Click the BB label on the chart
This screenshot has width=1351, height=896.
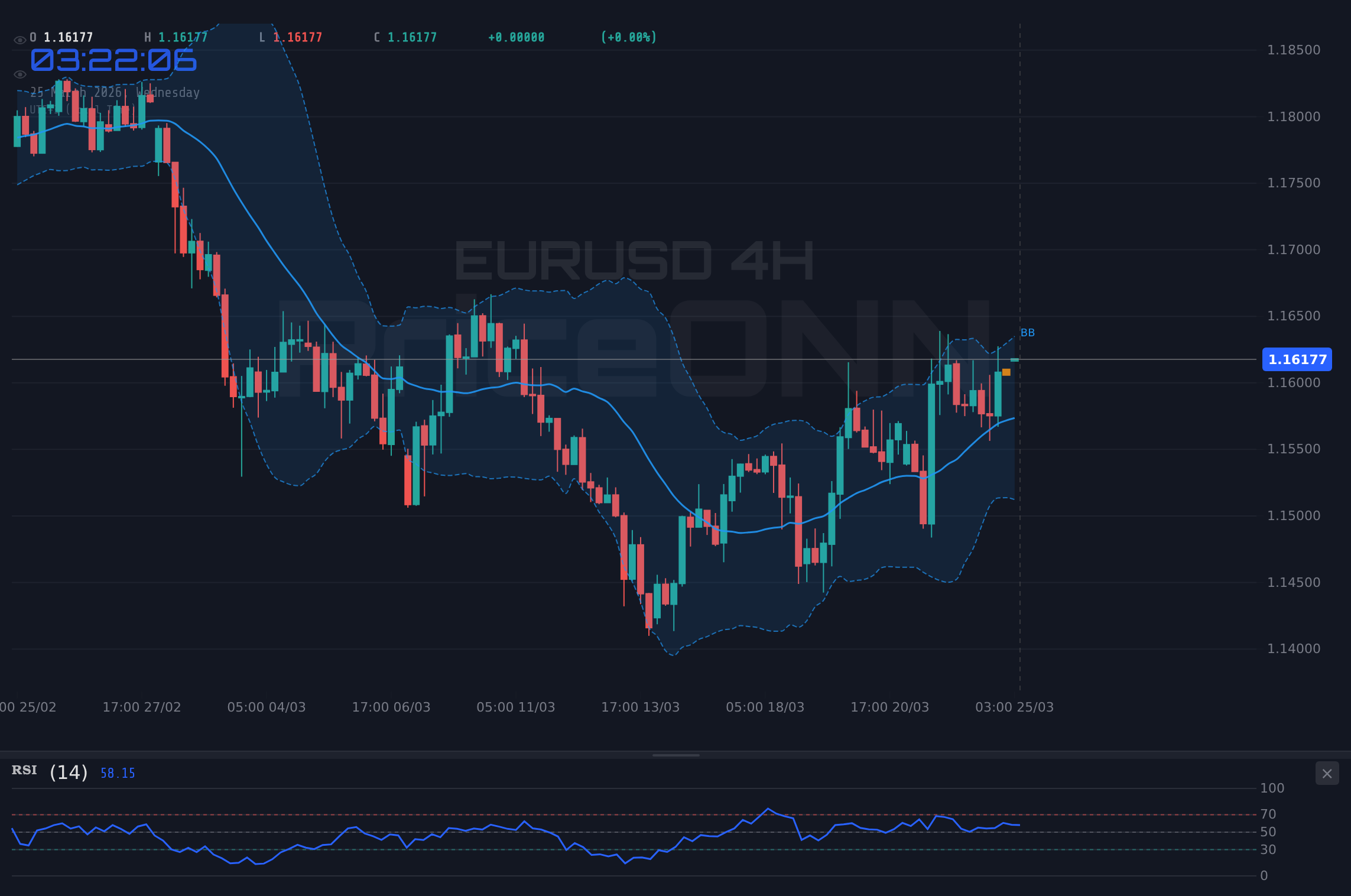1027,333
